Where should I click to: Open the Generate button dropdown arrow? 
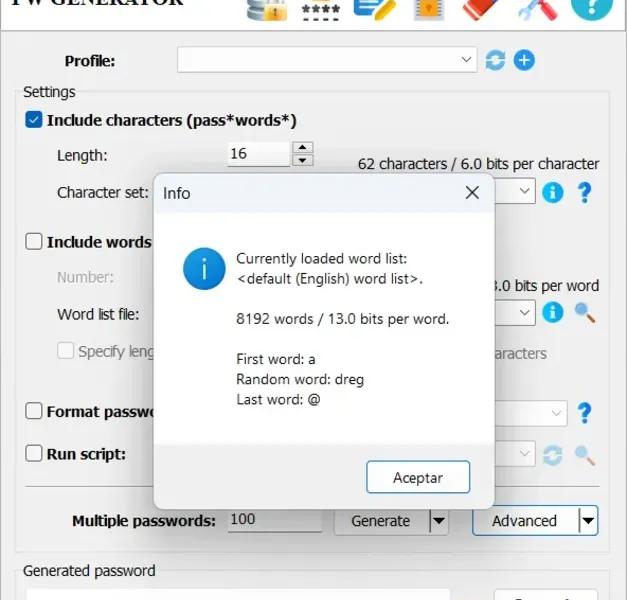point(439,521)
